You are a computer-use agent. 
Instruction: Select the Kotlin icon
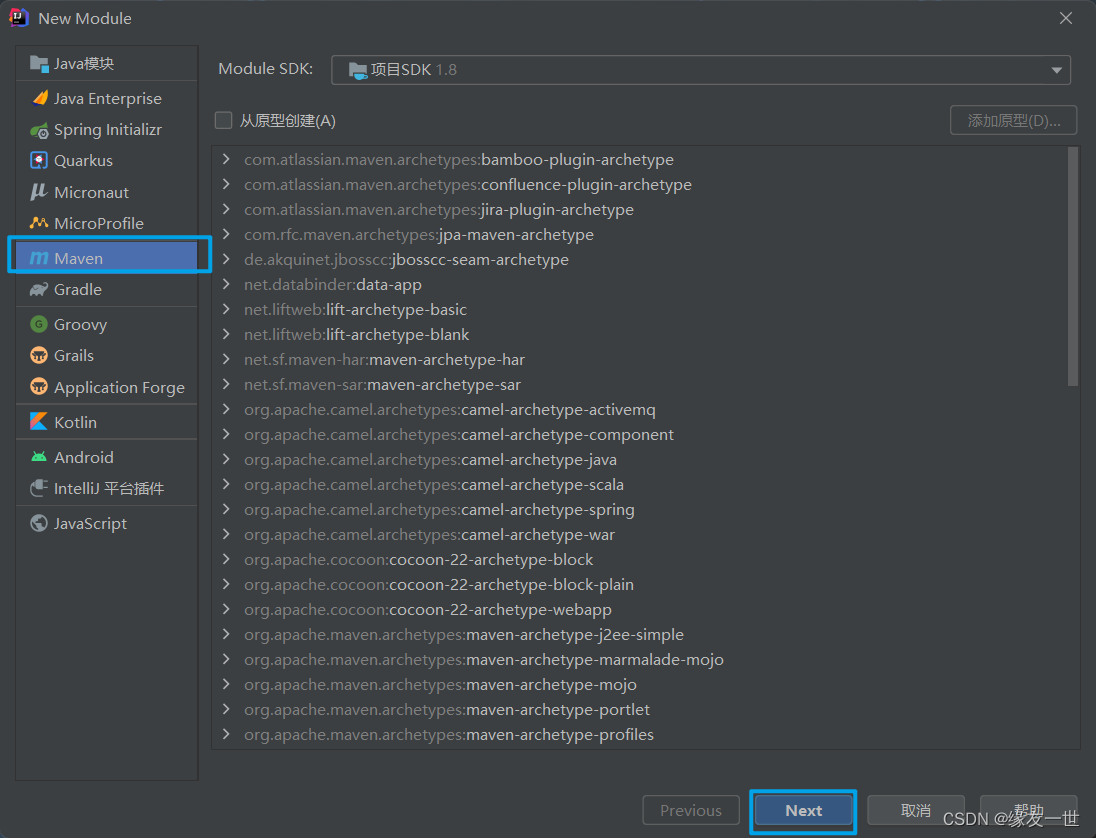[x=40, y=422]
